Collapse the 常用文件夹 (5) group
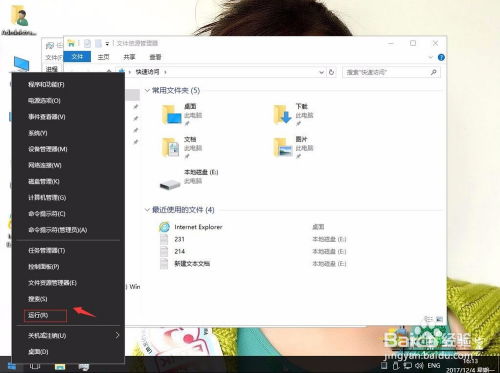This screenshot has height=373, width=500. tap(147, 90)
